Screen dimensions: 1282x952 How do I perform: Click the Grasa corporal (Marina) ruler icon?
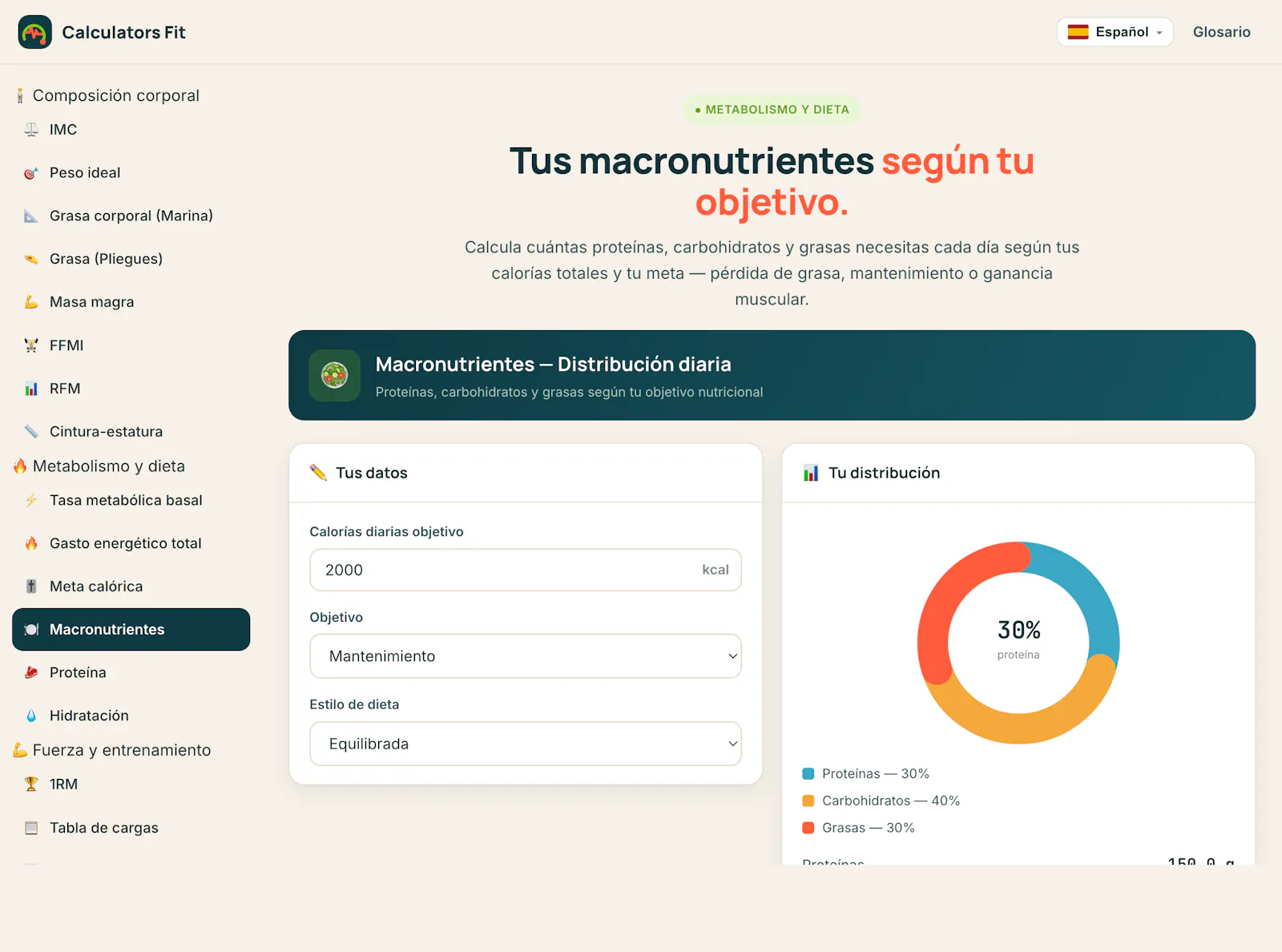(31, 216)
